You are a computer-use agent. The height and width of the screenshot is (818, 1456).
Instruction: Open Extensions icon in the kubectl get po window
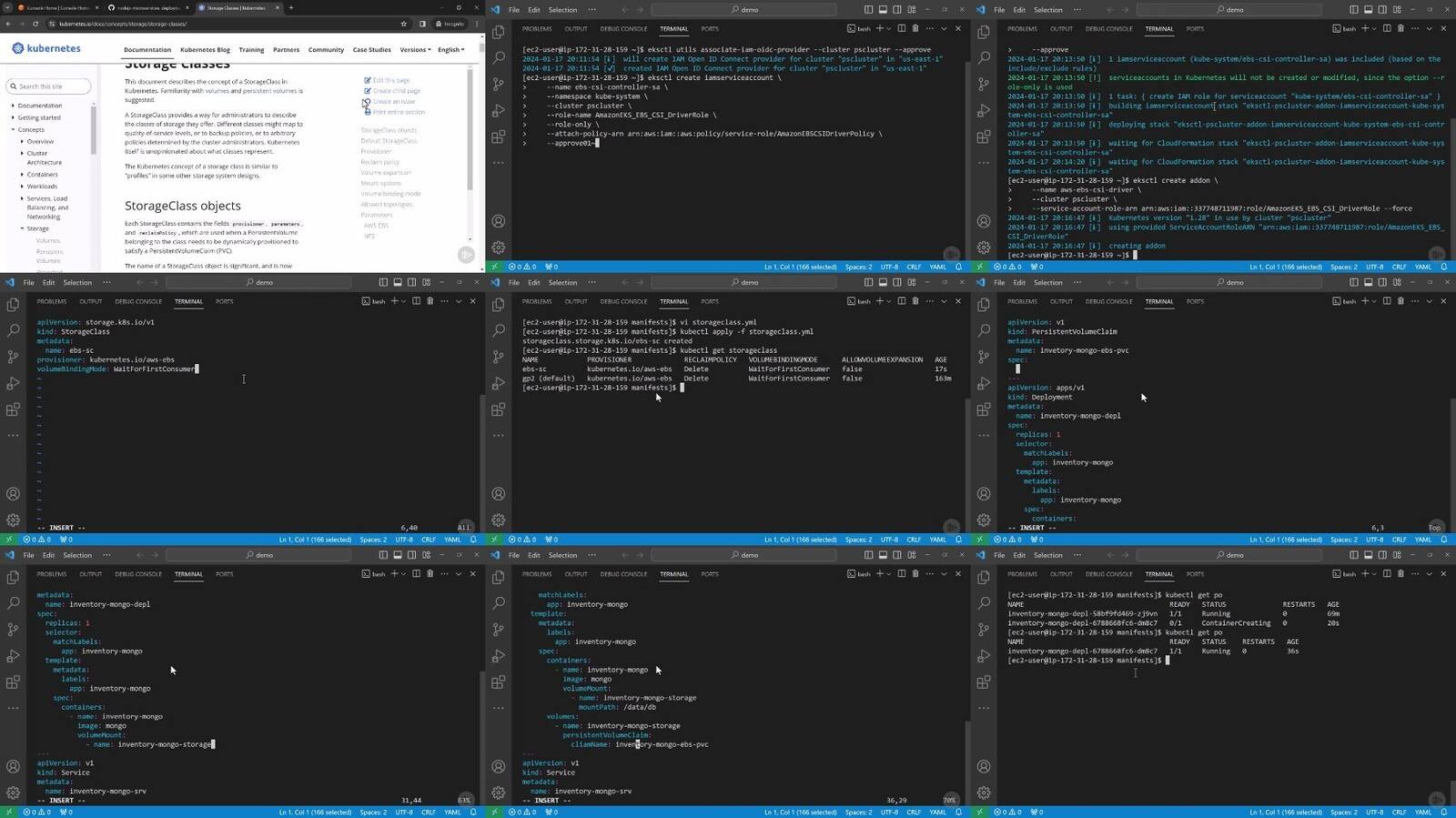click(984, 682)
